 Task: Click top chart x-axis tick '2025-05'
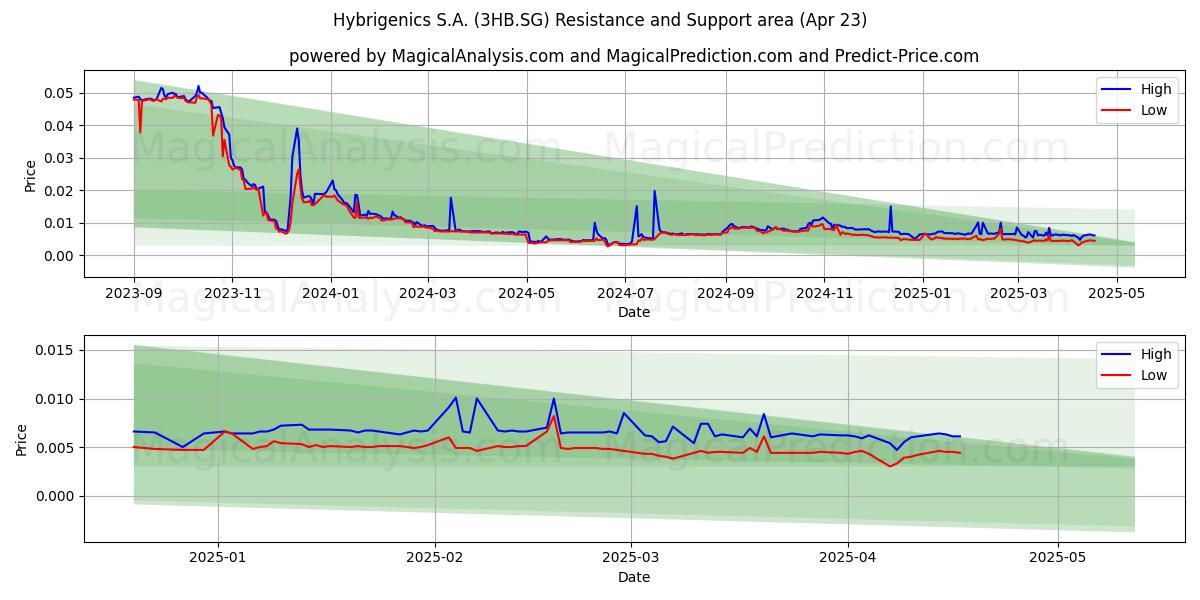click(1115, 294)
